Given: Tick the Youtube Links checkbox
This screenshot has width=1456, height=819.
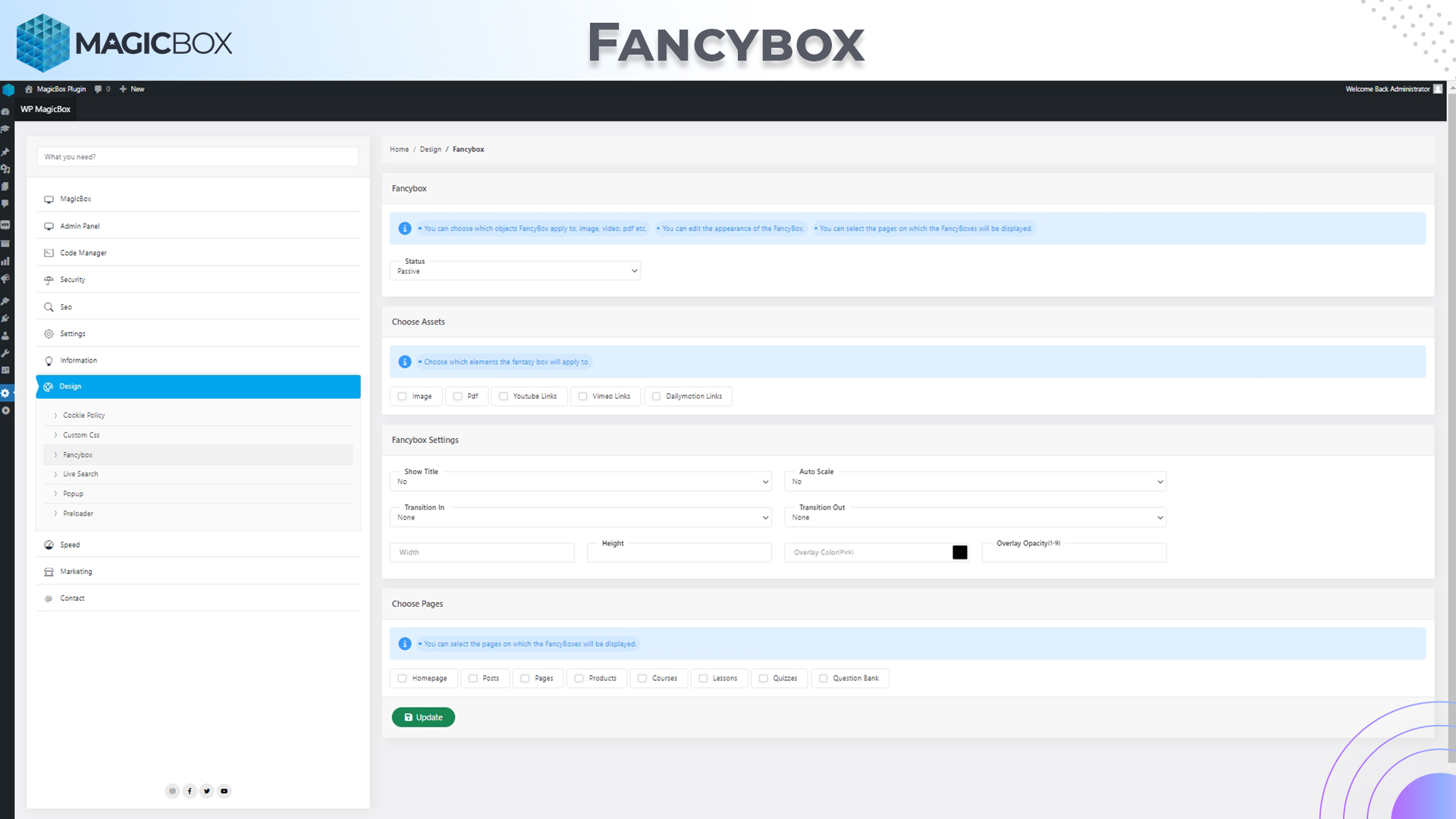Looking at the screenshot, I should pos(504,397).
